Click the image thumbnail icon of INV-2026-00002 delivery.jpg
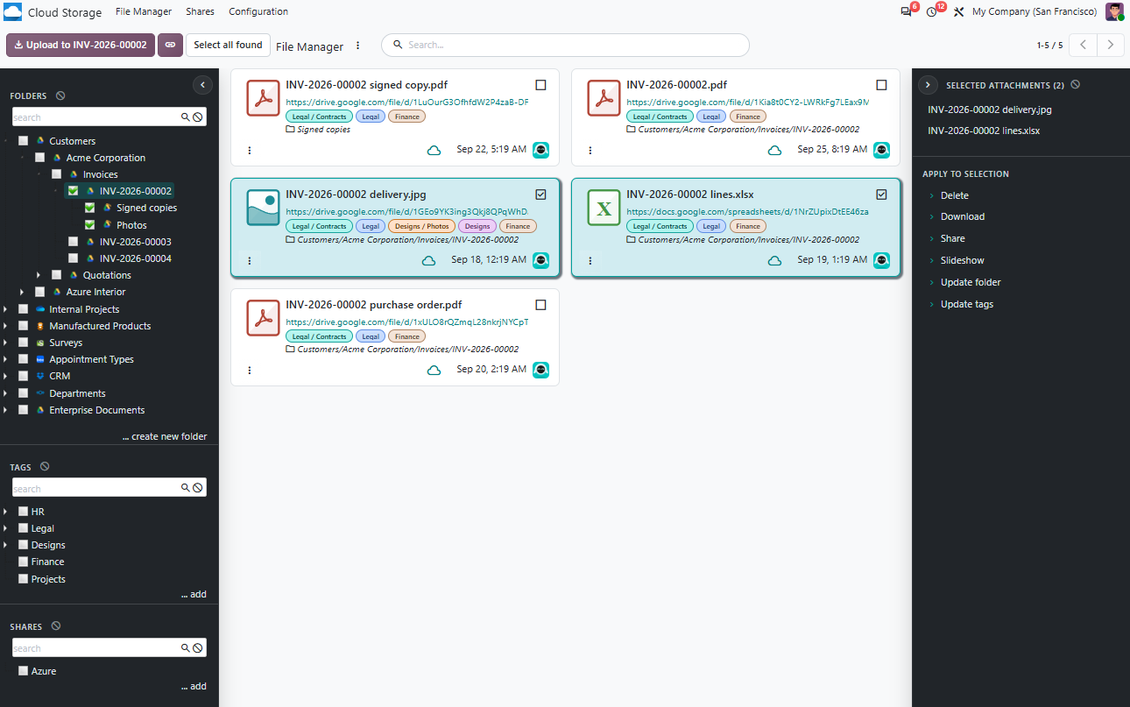This screenshot has height=707, width=1130. pos(263,208)
